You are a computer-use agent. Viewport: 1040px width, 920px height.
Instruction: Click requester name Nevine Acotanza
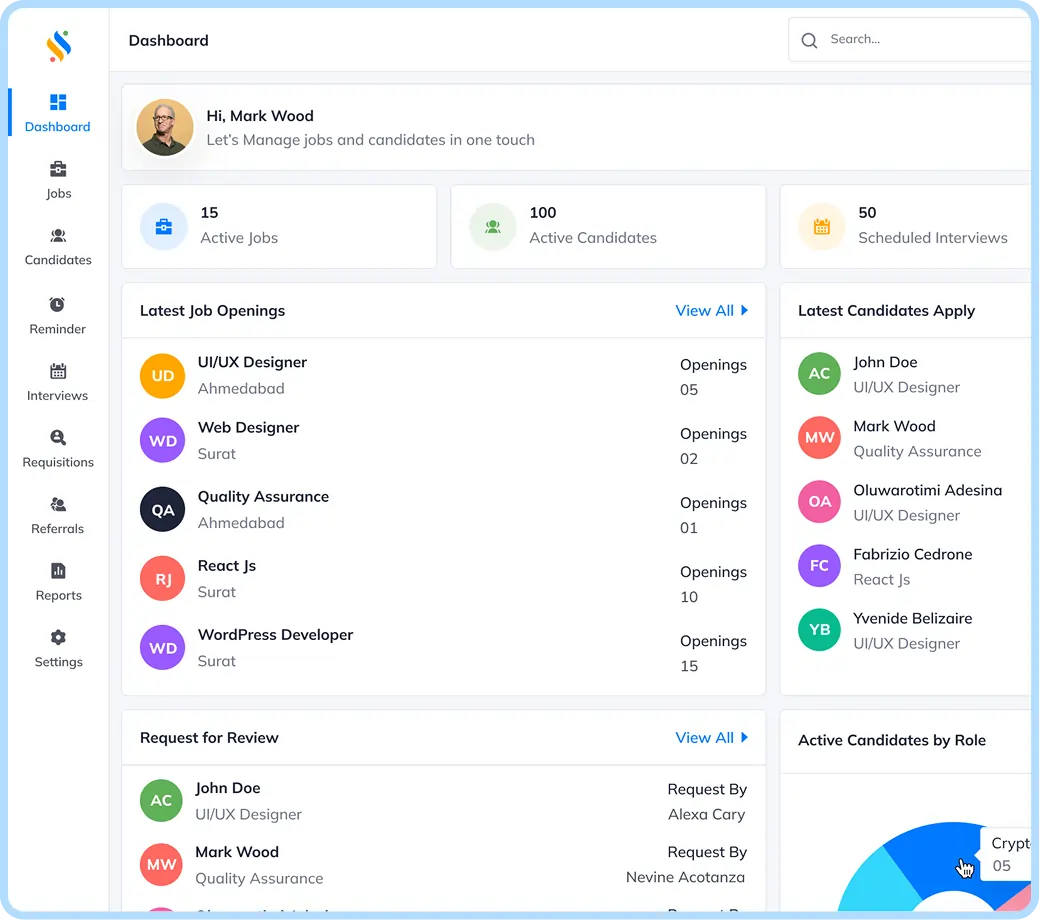point(685,878)
